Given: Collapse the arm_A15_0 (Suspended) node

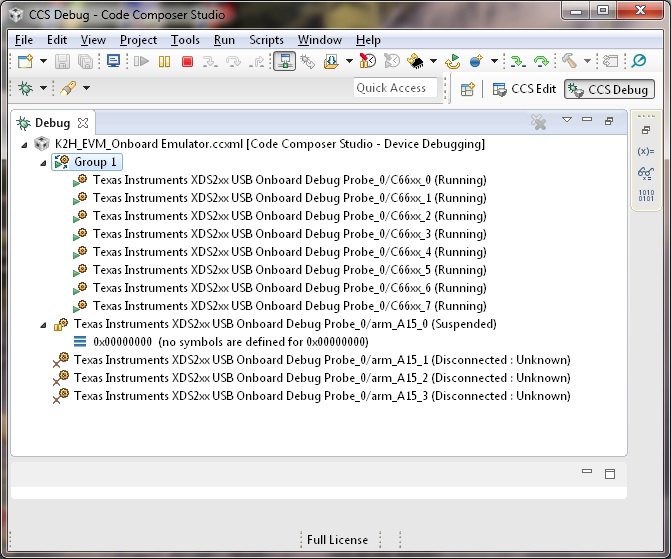Looking at the screenshot, I should pos(43,324).
